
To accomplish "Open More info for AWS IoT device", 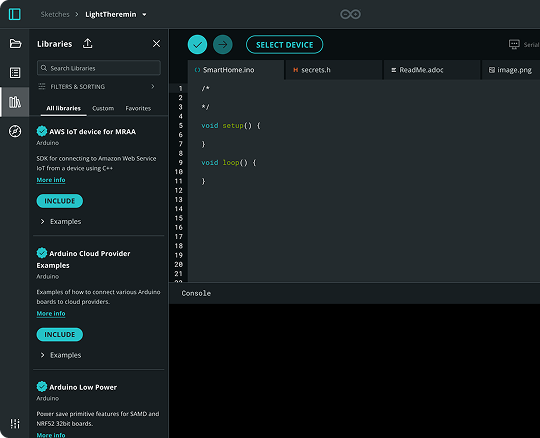I will point(51,180).
